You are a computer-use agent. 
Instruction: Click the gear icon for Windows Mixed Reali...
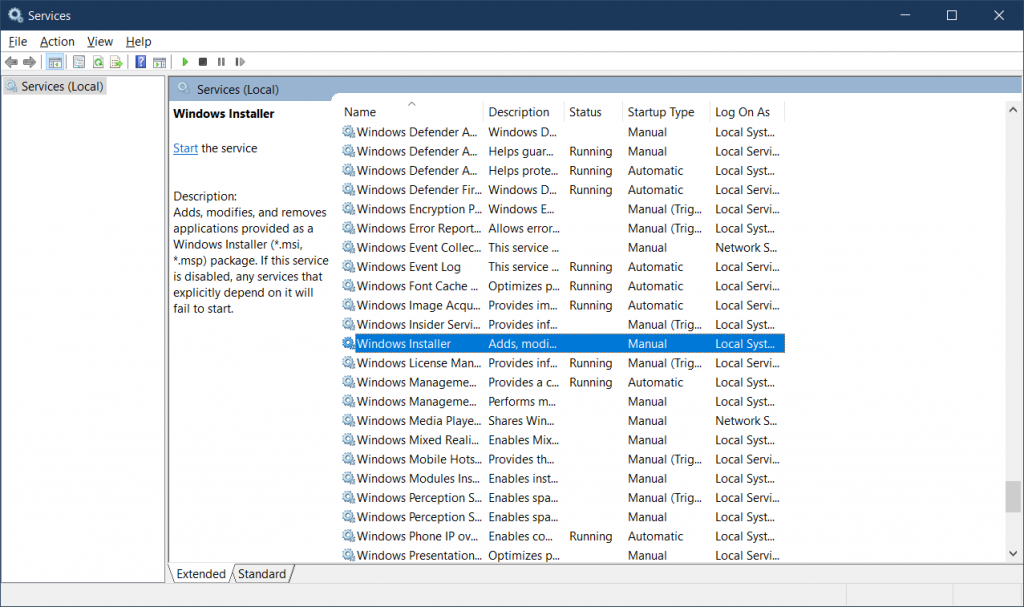349,440
